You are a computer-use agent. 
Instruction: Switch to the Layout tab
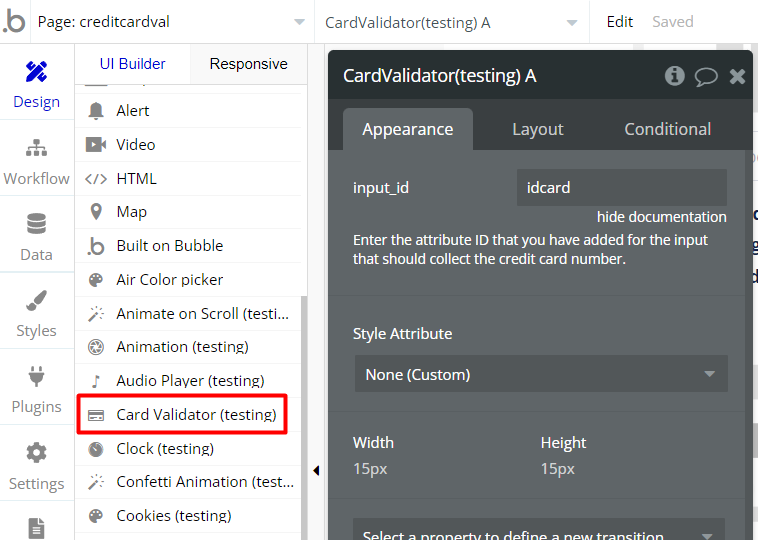pos(537,129)
